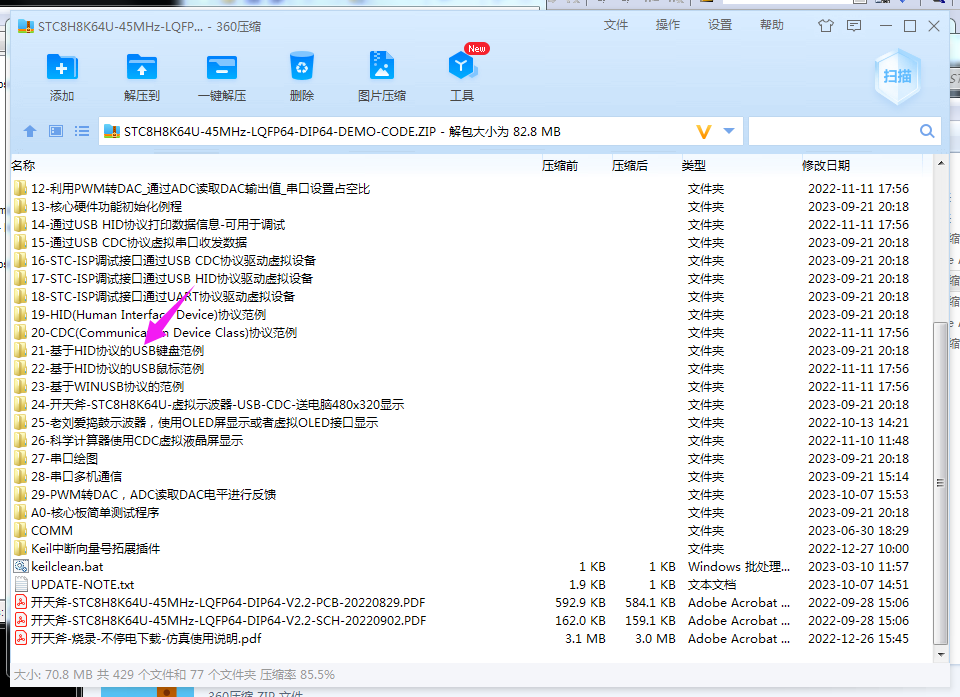Select folder 24-开天斧 虚拟示波器
Viewport: 960px width, 697px height.
coord(217,405)
